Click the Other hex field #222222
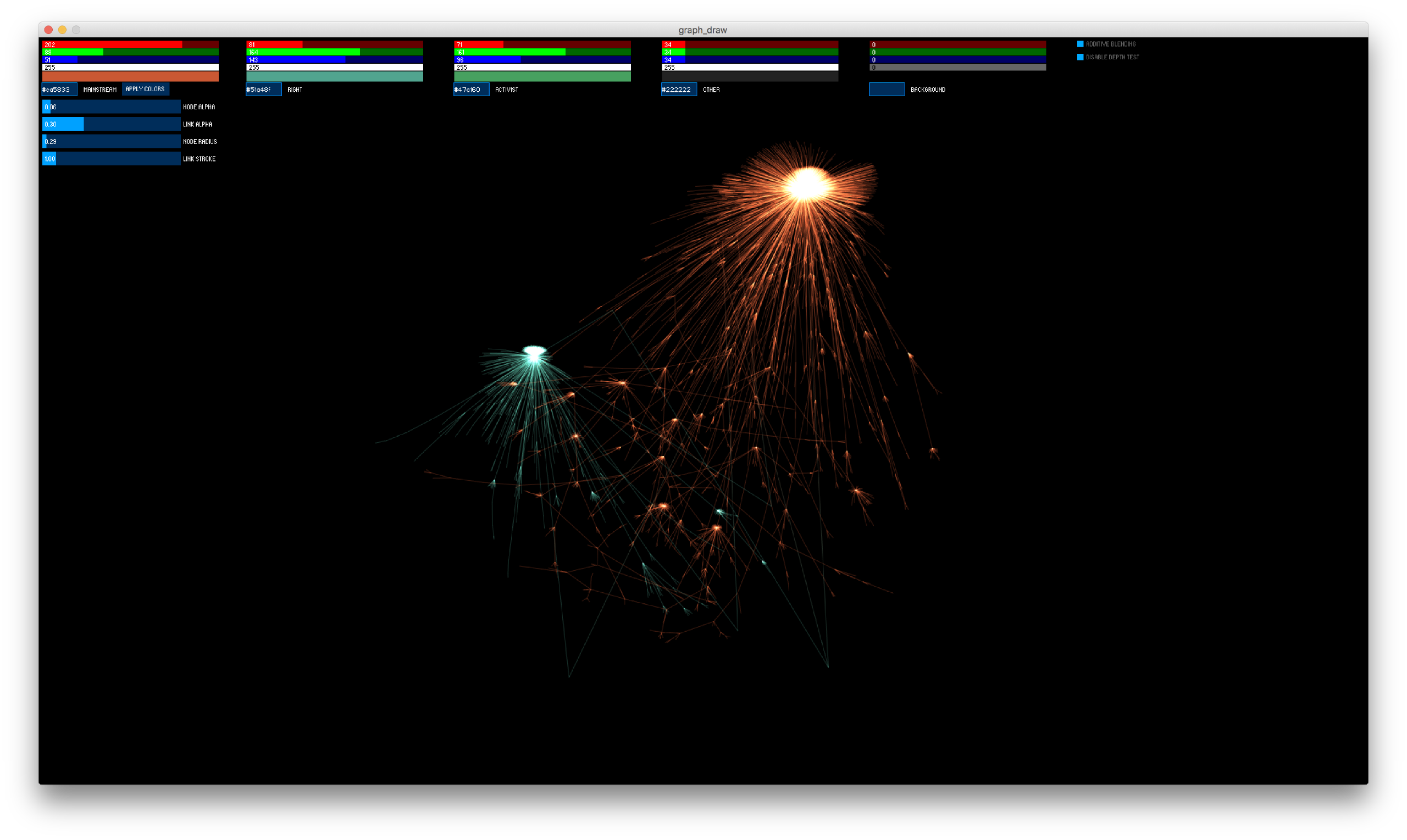This screenshot has height=840, width=1407. click(679, 90)
